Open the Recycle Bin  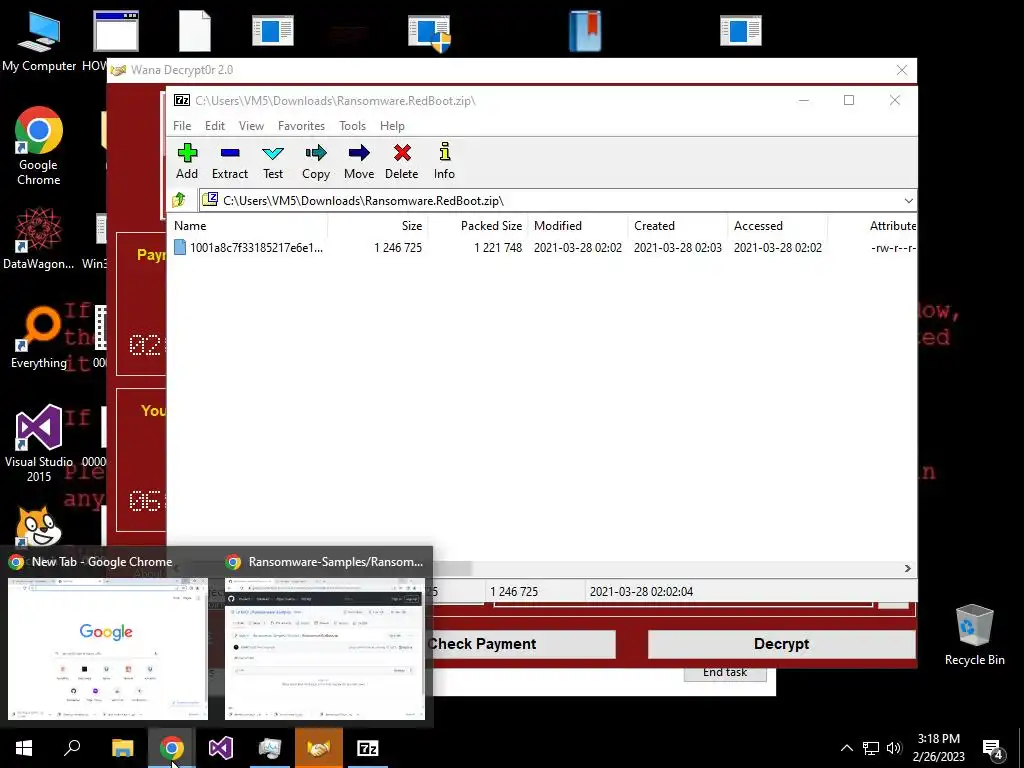tap(974, 635)
